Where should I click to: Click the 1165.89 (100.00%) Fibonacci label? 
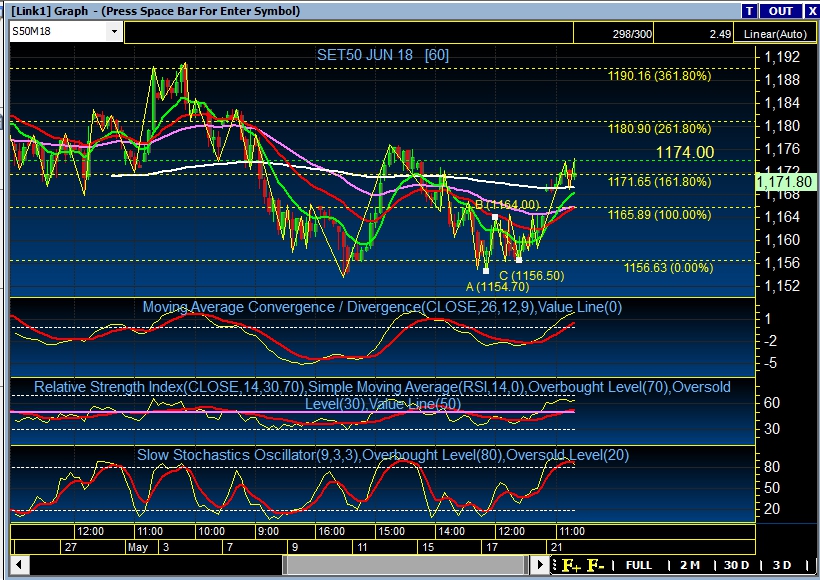click(659, 214)
